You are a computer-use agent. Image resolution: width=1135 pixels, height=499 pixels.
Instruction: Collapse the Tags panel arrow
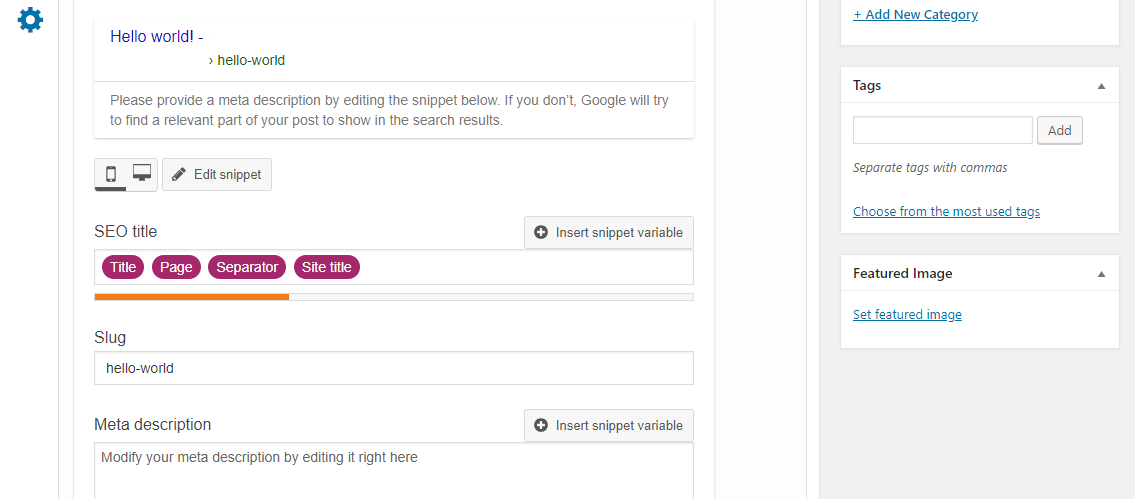(1101, 85)
